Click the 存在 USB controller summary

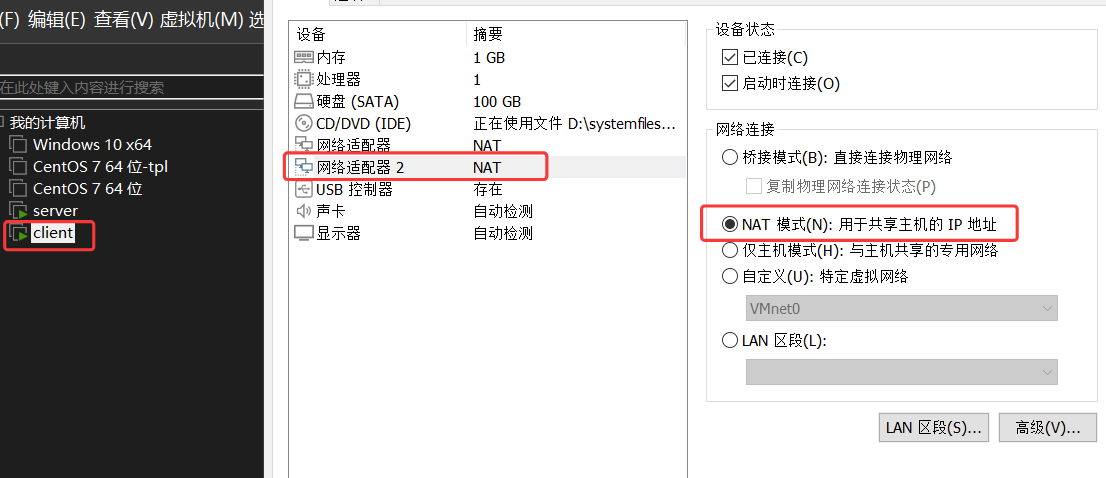point(487,189)
